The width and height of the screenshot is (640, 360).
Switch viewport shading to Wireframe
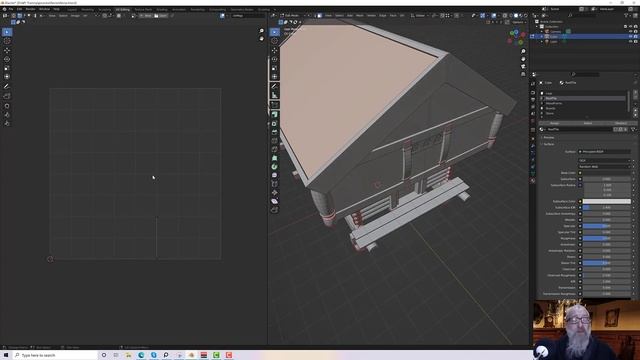511,16
